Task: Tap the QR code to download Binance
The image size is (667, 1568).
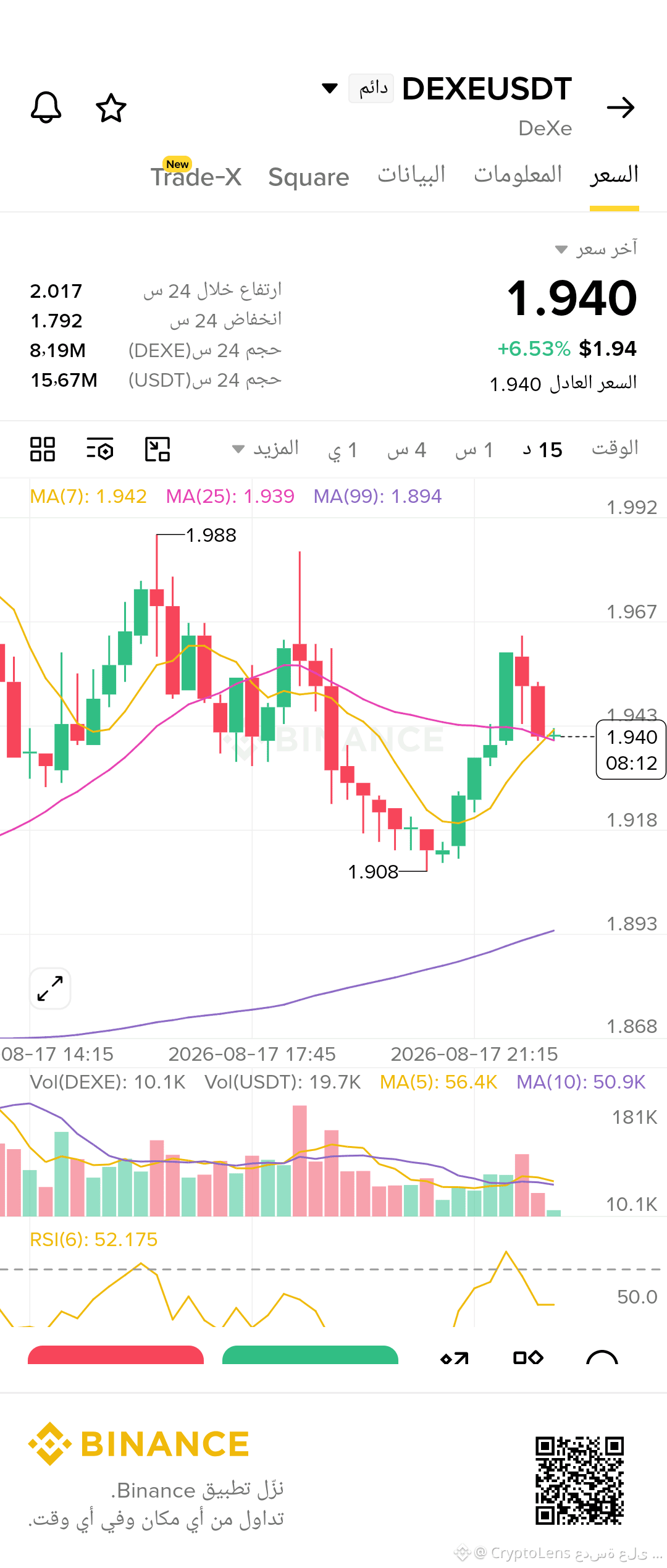Action: [x=580, y=1481]
